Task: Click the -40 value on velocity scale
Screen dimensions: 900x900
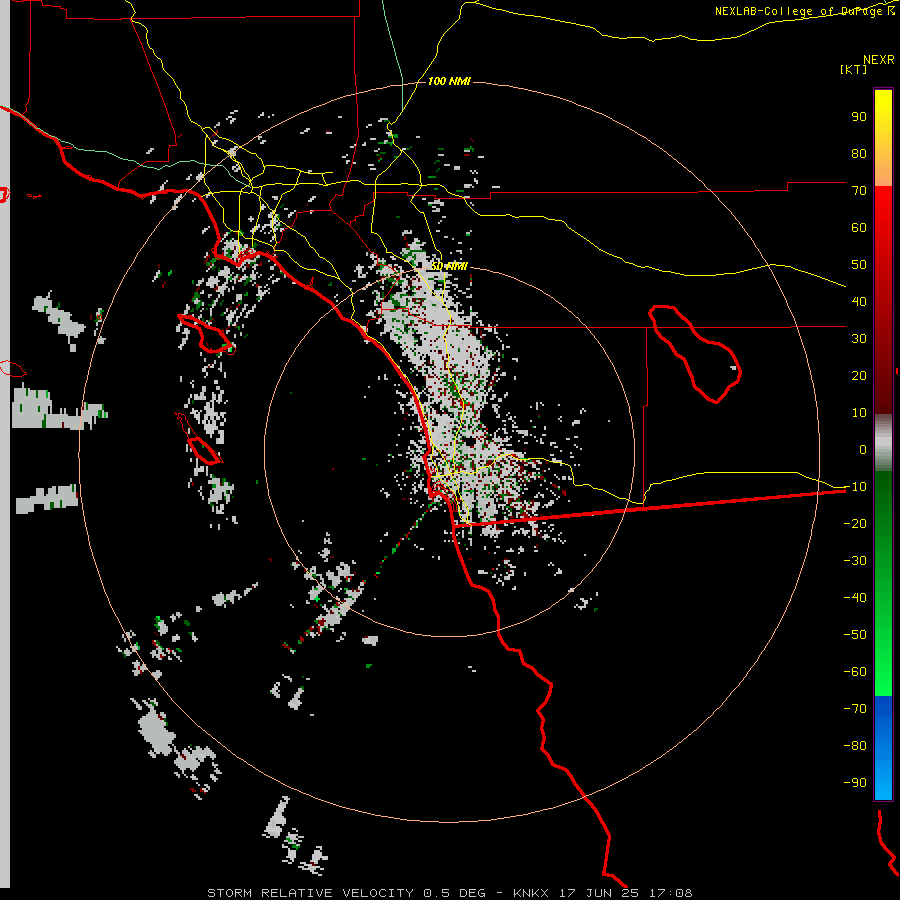Action: tap(855, 598)
